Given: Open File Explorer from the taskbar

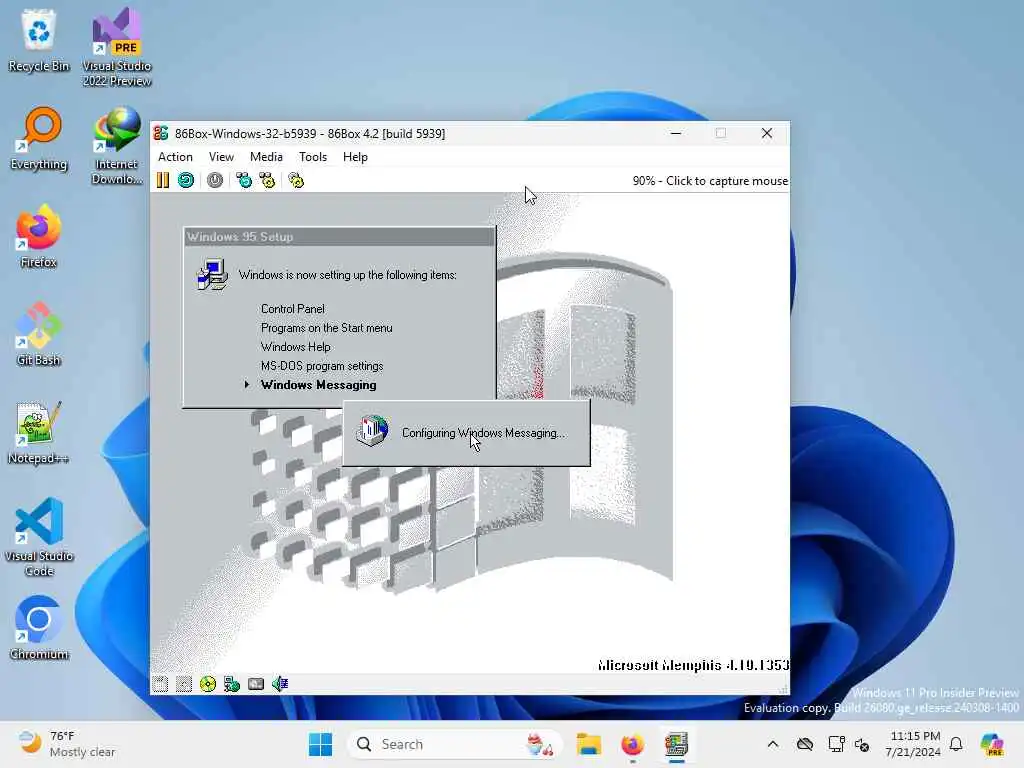Looking at the screenshot, I should [x=588, y=744].
